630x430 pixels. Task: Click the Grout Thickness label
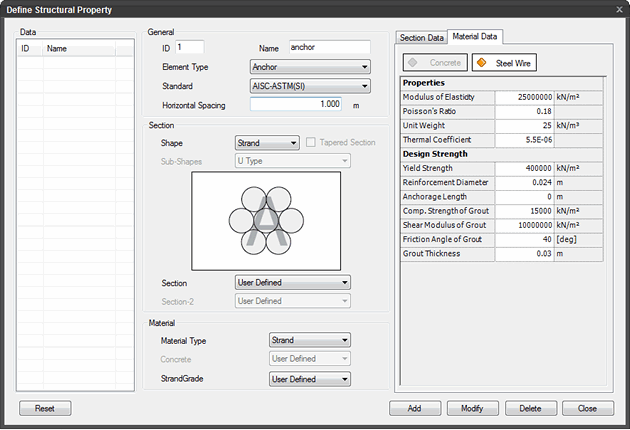[432, 254]
